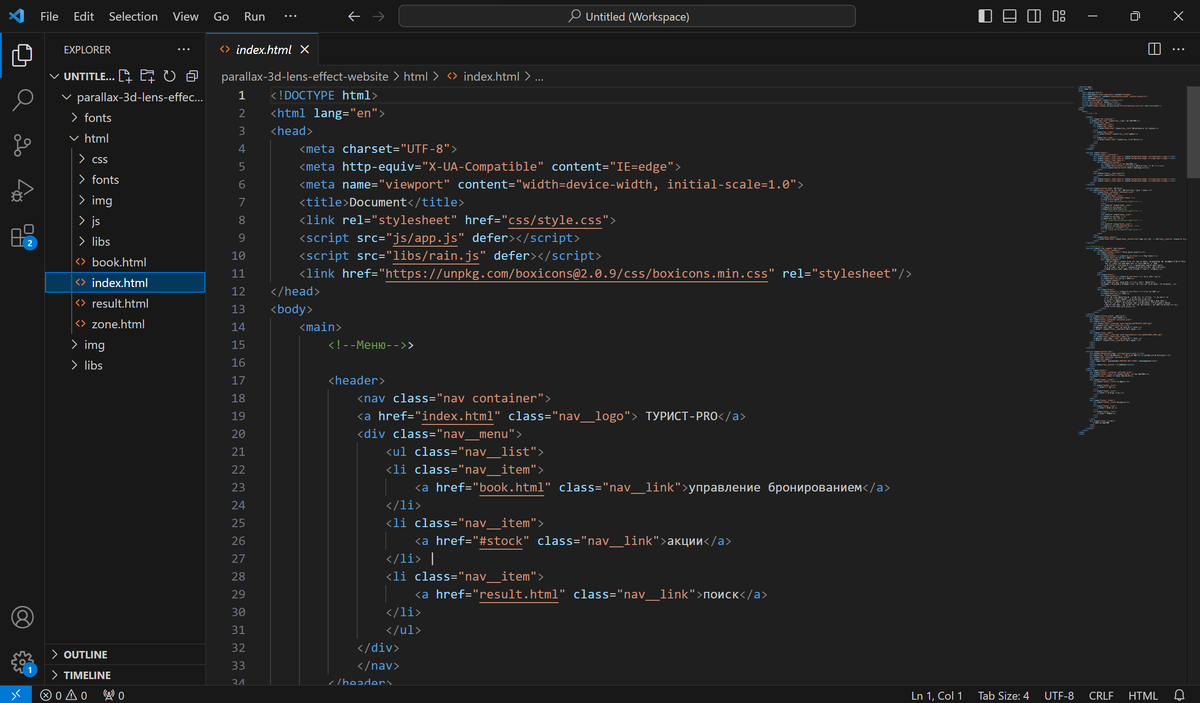Select the index.html editor tab

point(263,49)
